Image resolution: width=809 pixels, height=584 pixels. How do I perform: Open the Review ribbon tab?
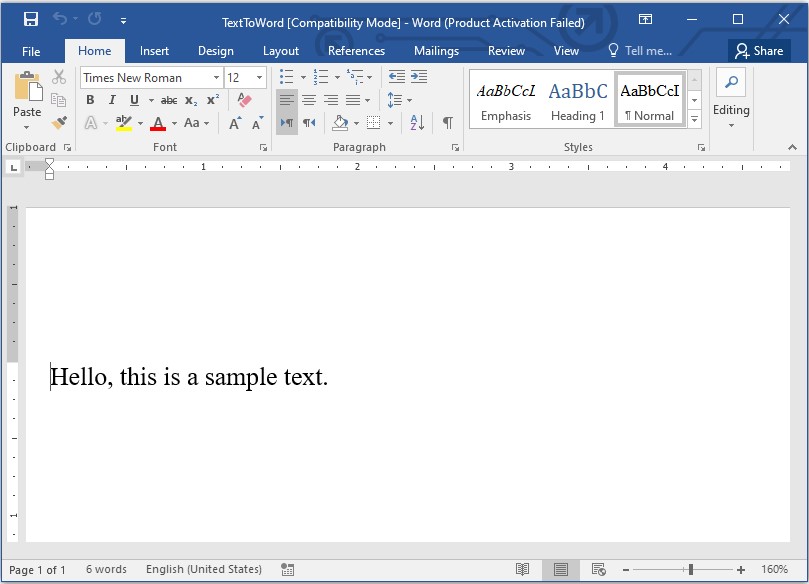coord(506,50)
